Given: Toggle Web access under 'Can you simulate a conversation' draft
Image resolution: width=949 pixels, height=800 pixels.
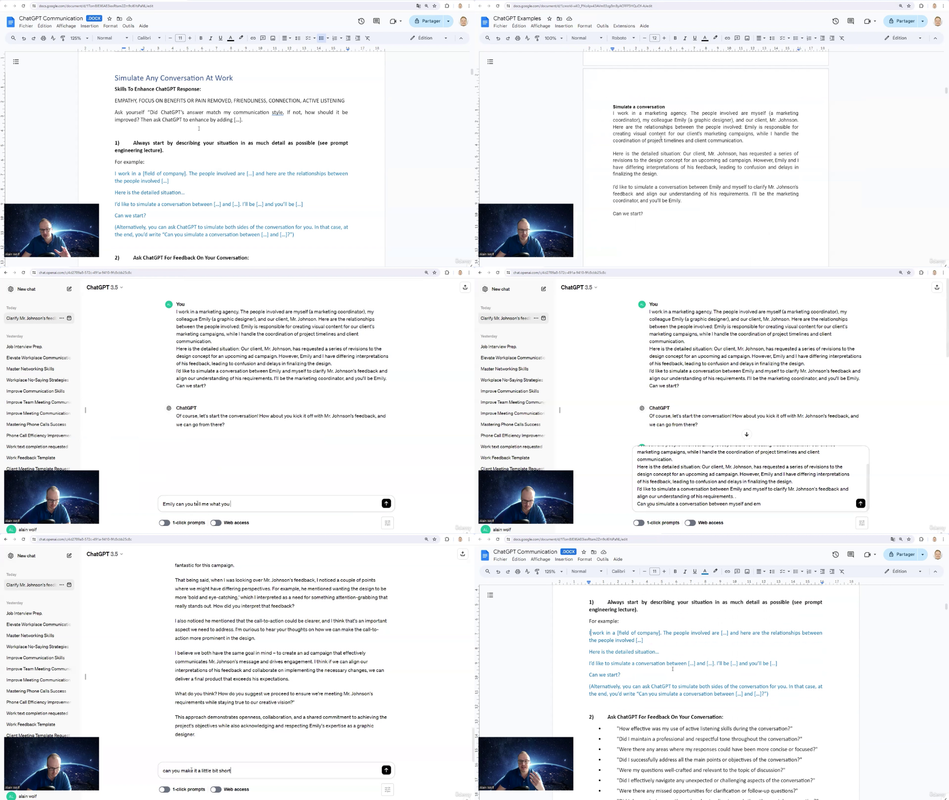Looking at the screenshot, I should [x=690, y=522].
